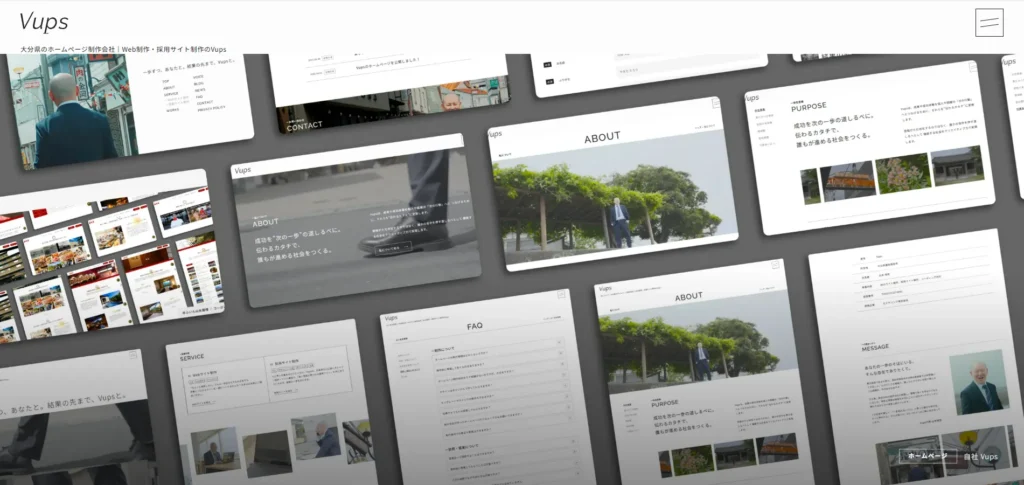Click the portrait photo in the MESSAGE card
Viewport: 1024px width, 485px height.
pos(976,383)
